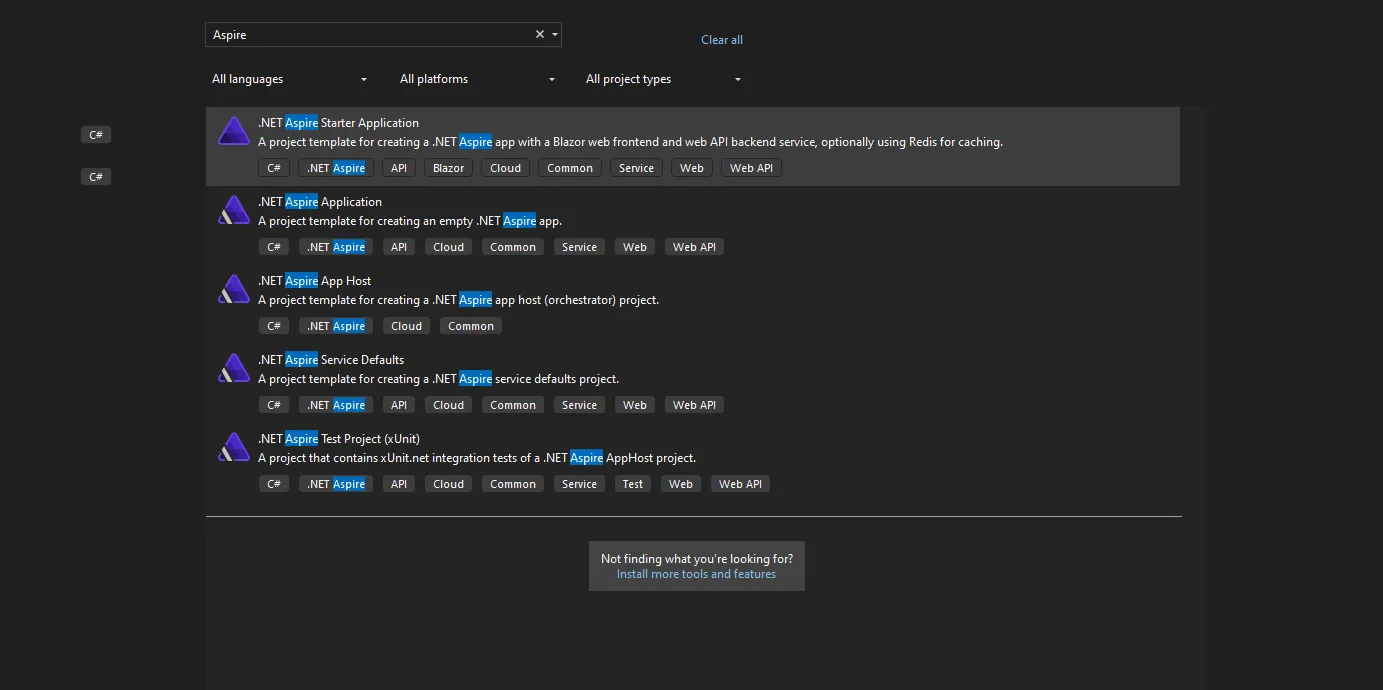Click the .NET Aspire App Host icon
The width and height of the screenshot is (1383, 690).
pos(233,290)
